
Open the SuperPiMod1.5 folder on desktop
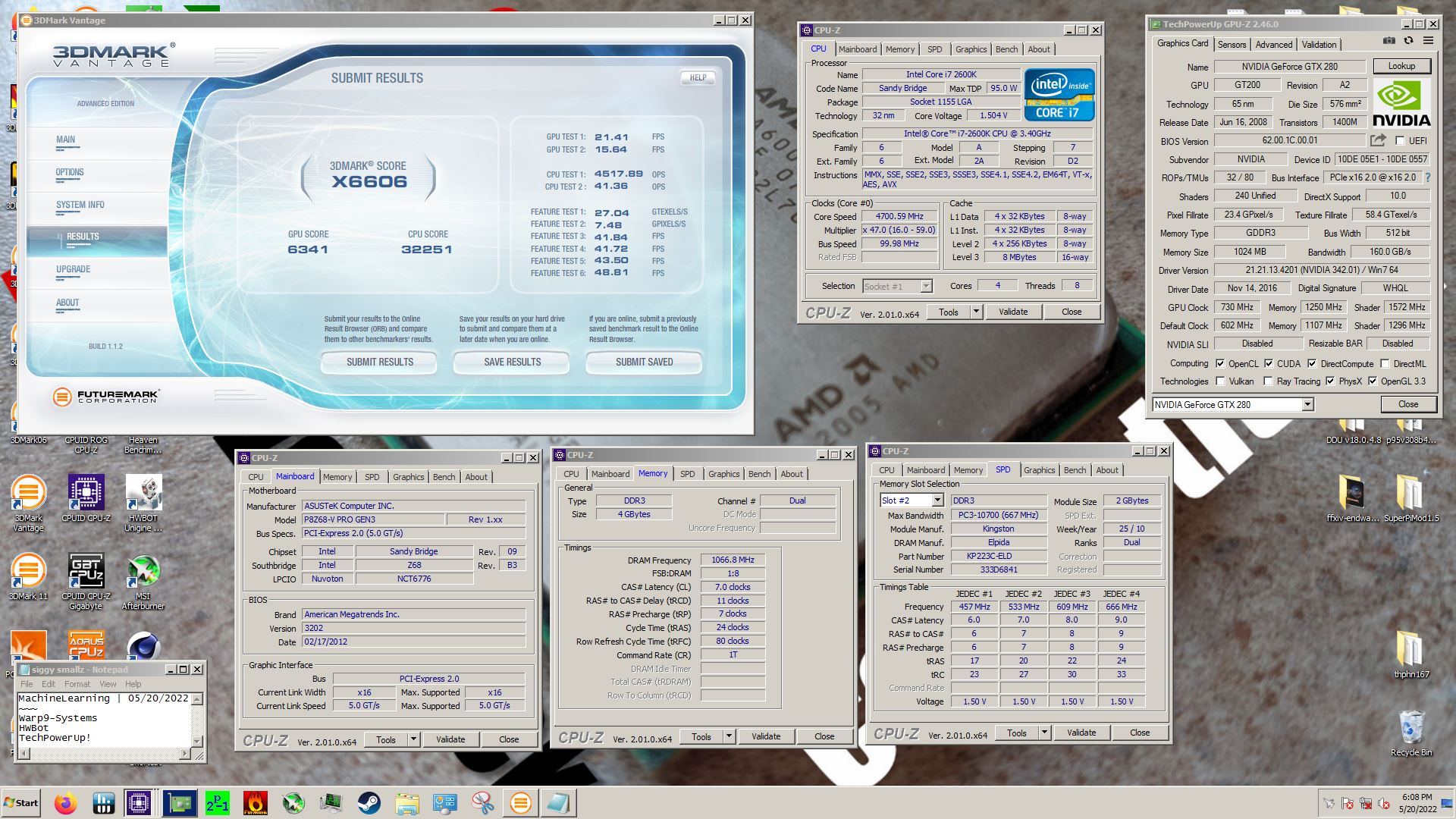pyautogui.click(x=1410, y=498)
